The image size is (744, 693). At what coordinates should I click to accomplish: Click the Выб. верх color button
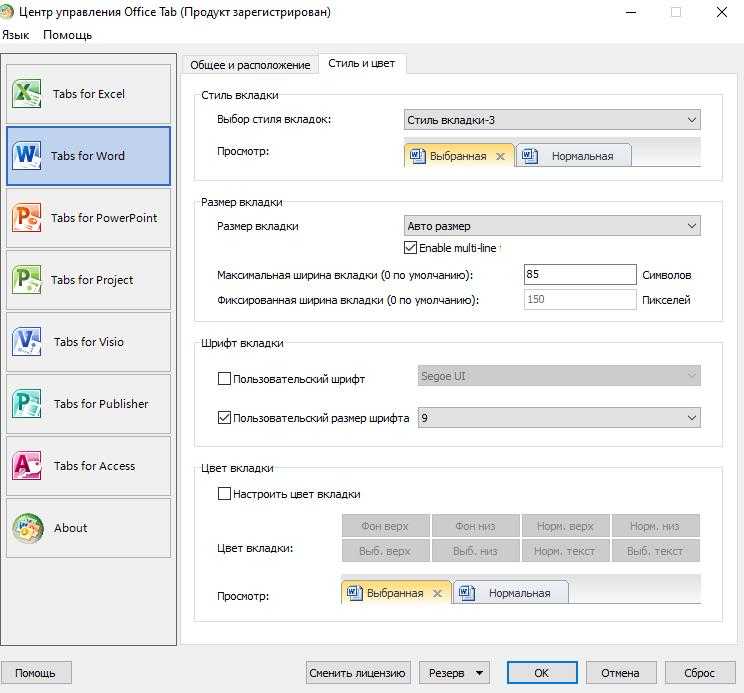[x=385, y=551]
